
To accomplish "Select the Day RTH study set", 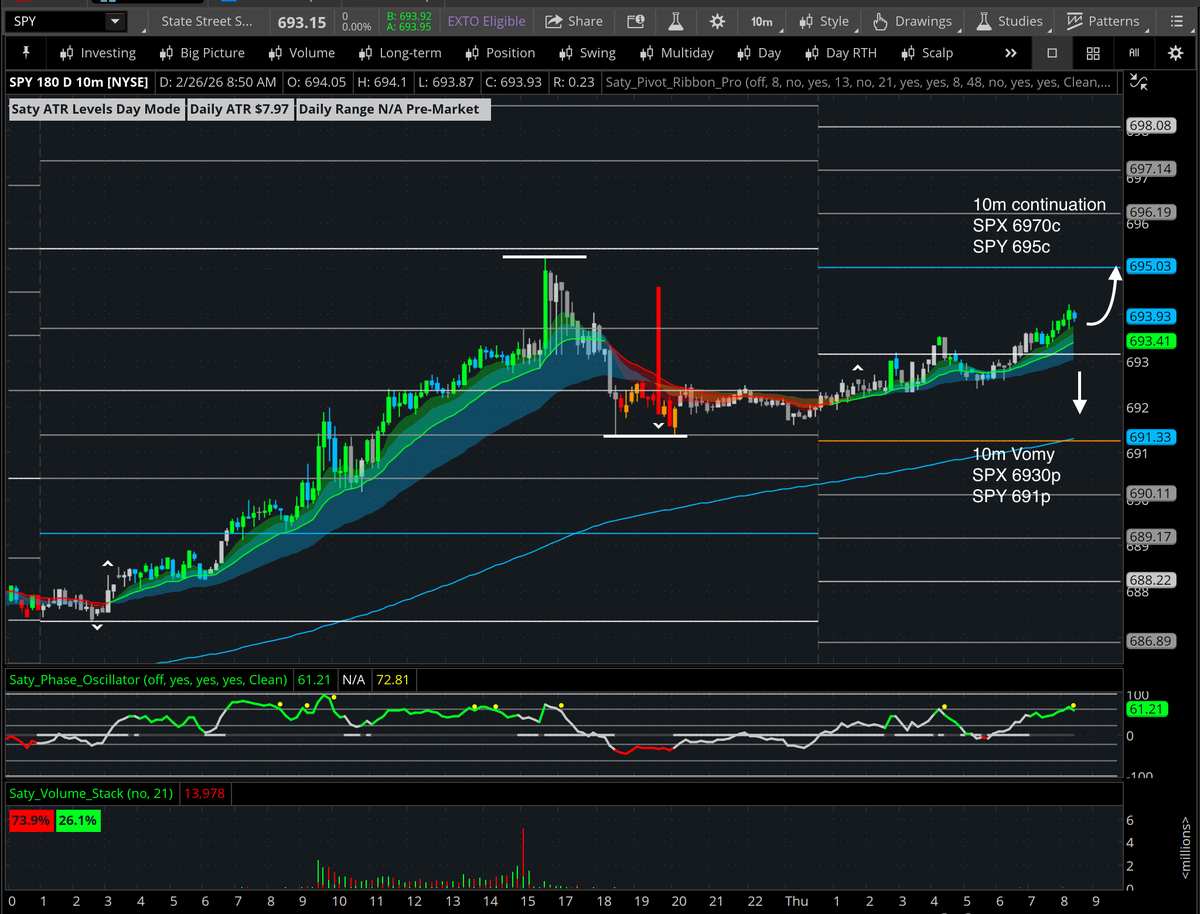I will (839, 53).
